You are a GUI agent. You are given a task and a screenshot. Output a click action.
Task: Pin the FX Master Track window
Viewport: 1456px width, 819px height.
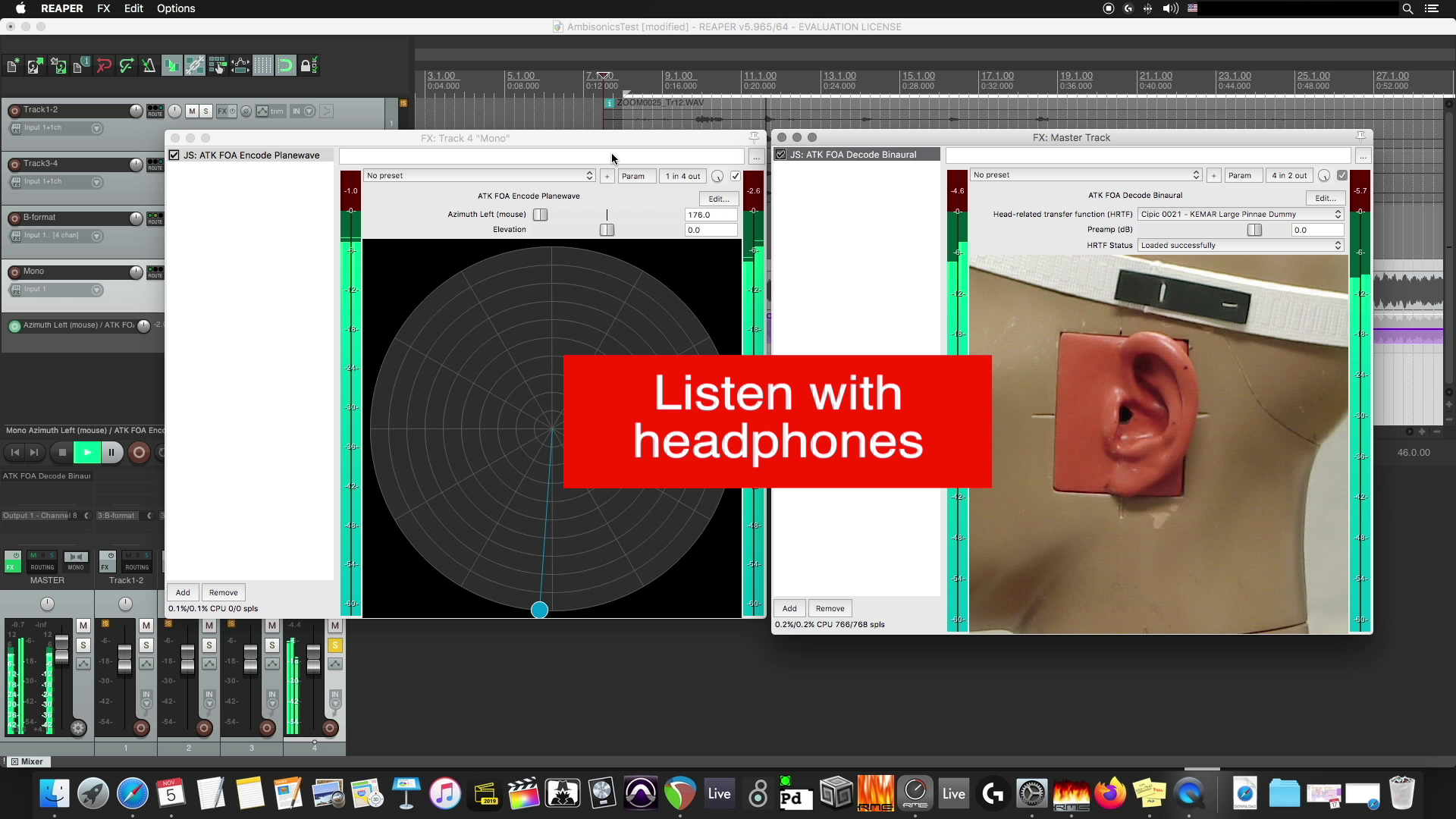[1361, 136]
